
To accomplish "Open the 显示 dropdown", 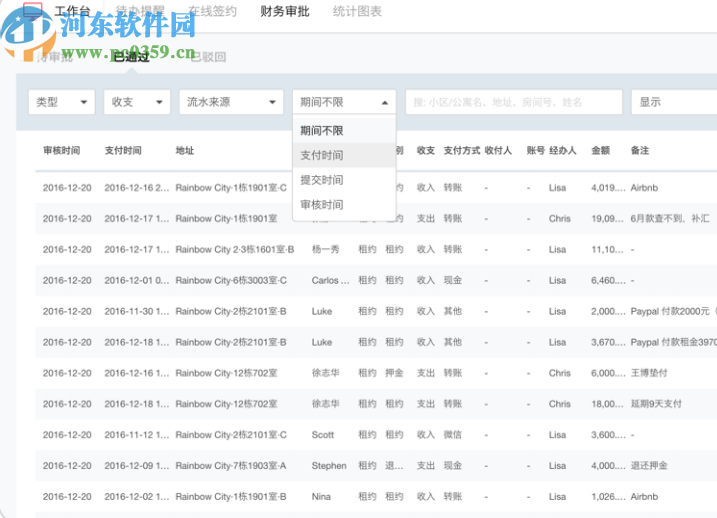I will click(672, 102).
